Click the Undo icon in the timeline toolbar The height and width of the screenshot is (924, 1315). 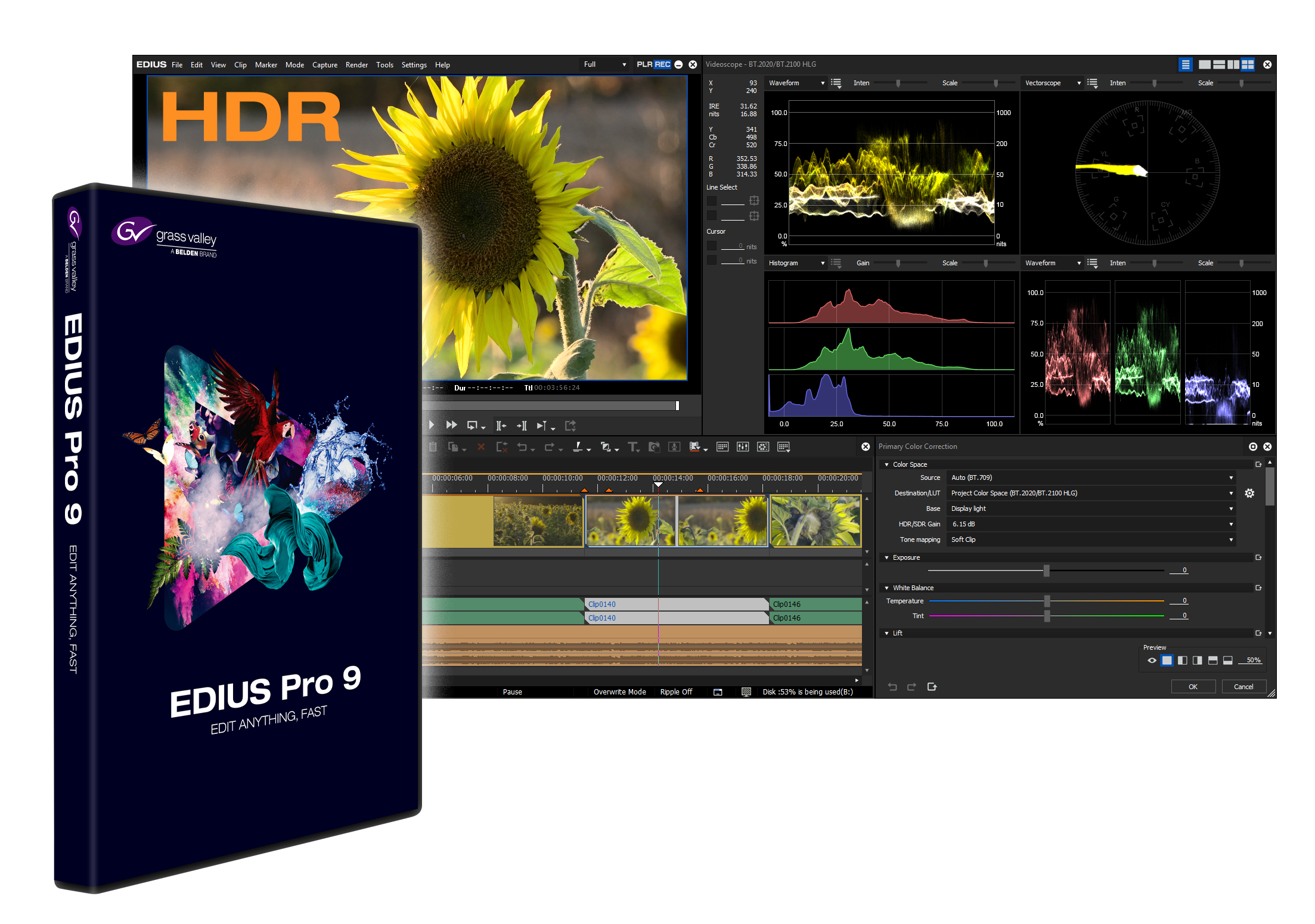click(522, 448)
